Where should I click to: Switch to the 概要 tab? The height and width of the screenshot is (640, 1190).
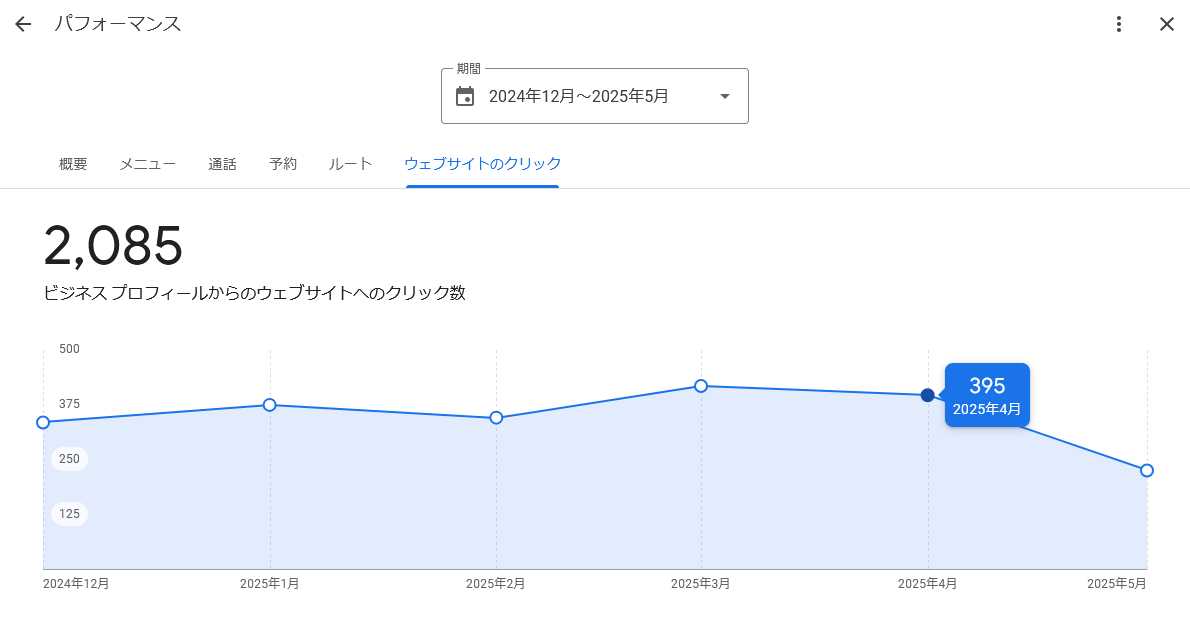[73, 164]
